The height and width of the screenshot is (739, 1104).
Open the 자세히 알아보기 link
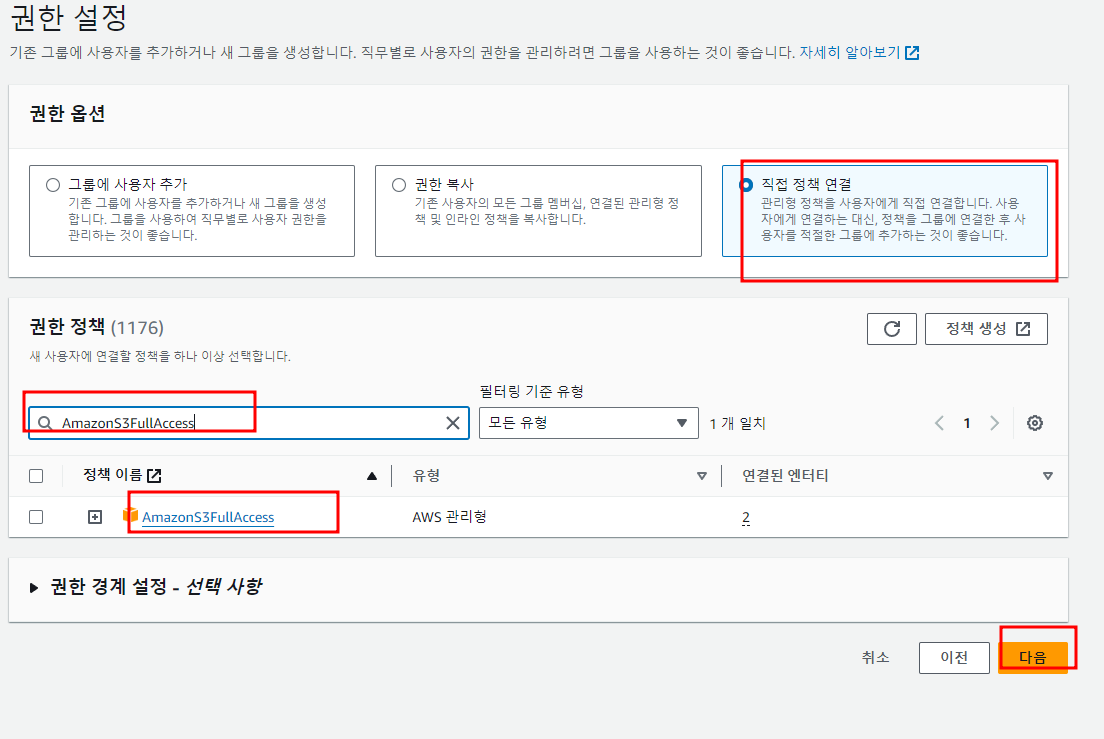[850, 53]
